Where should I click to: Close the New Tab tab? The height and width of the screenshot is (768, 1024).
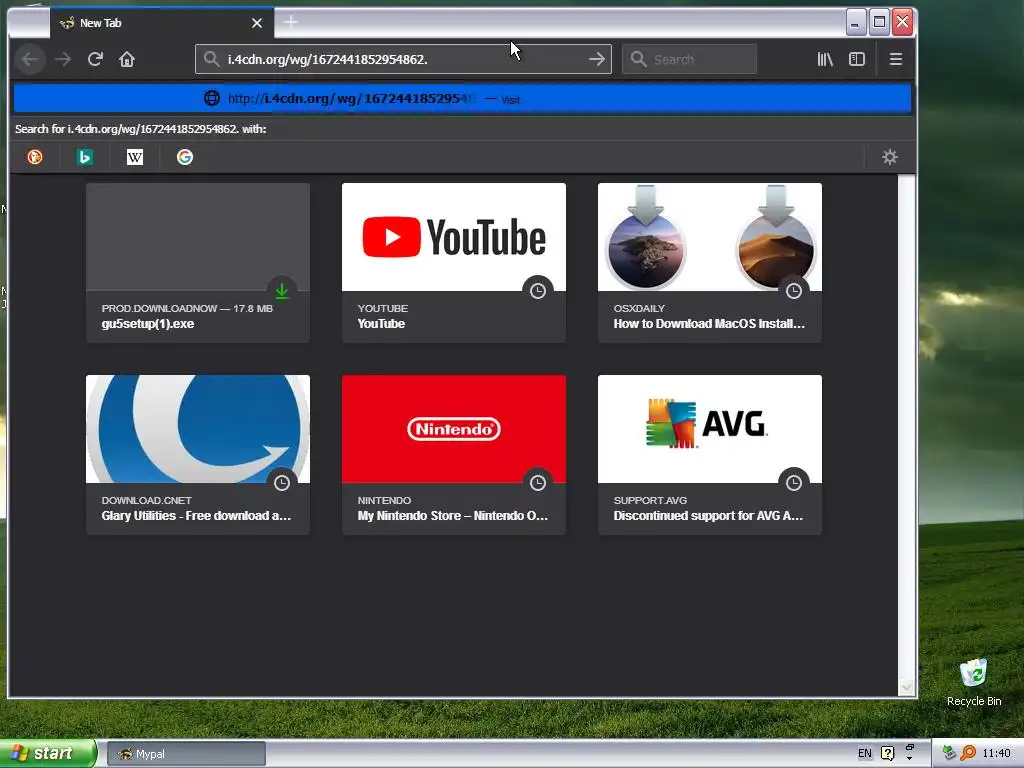(257, 23)
